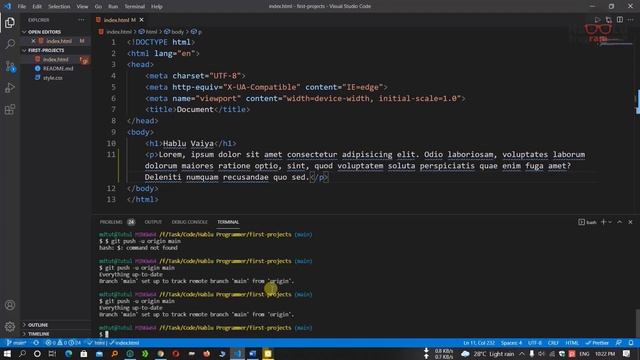Open the View menu
Image resolution: width=640 pixels, height=360 pixels.
click(x=82, y=7)
